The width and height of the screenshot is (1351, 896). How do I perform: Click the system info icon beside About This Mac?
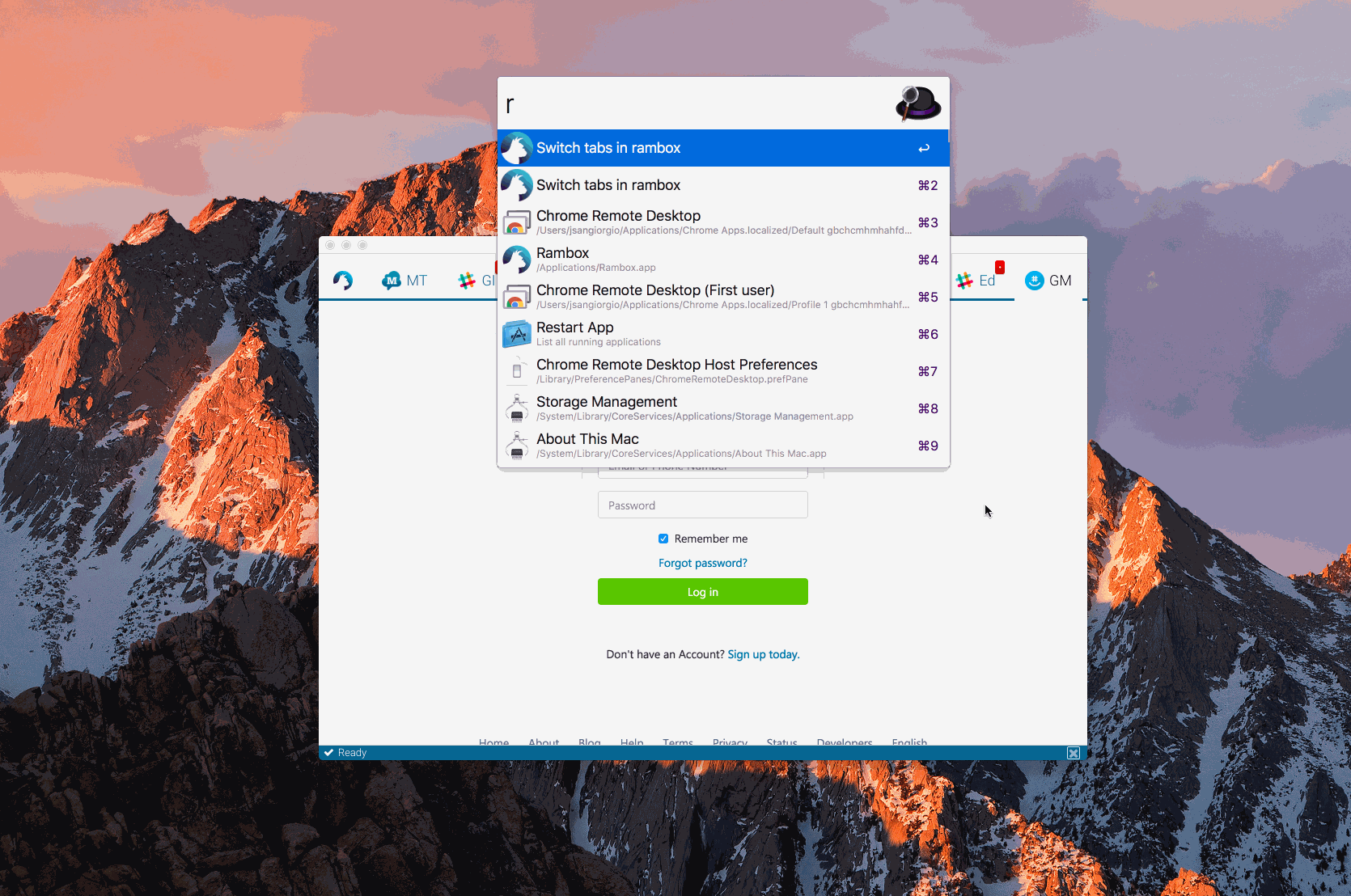tap(517, 446)
